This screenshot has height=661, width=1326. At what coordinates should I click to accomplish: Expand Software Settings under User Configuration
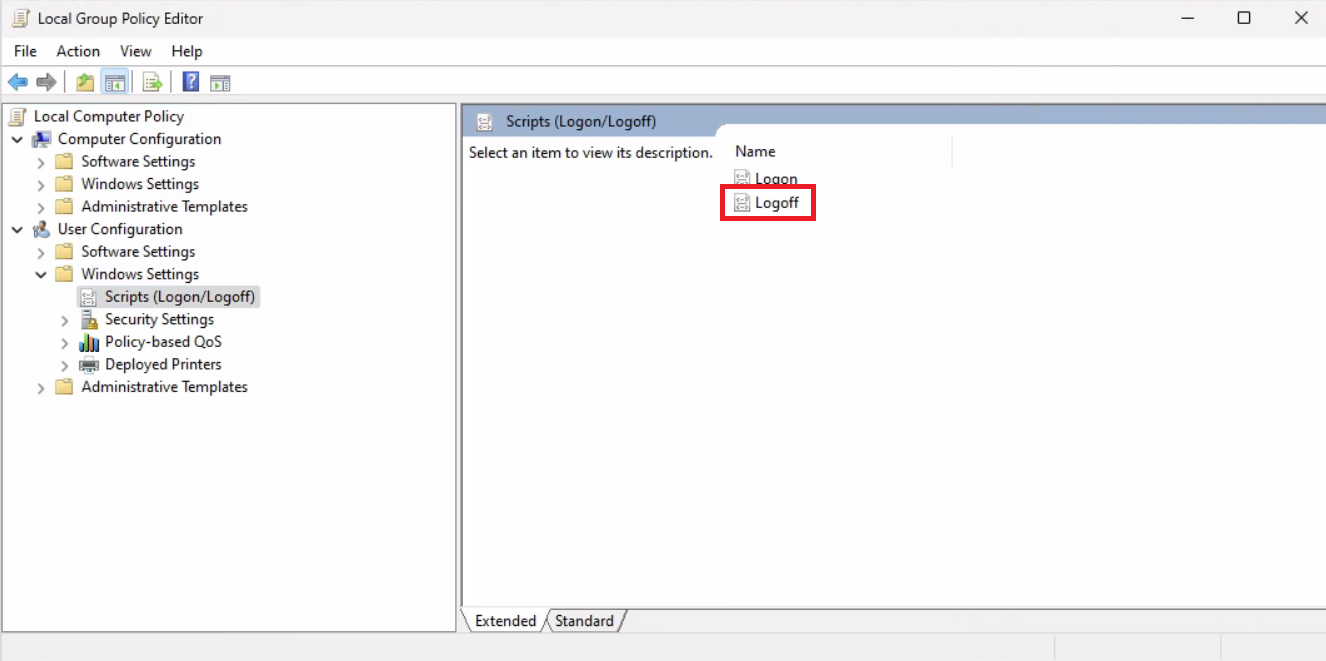(41, 252)
